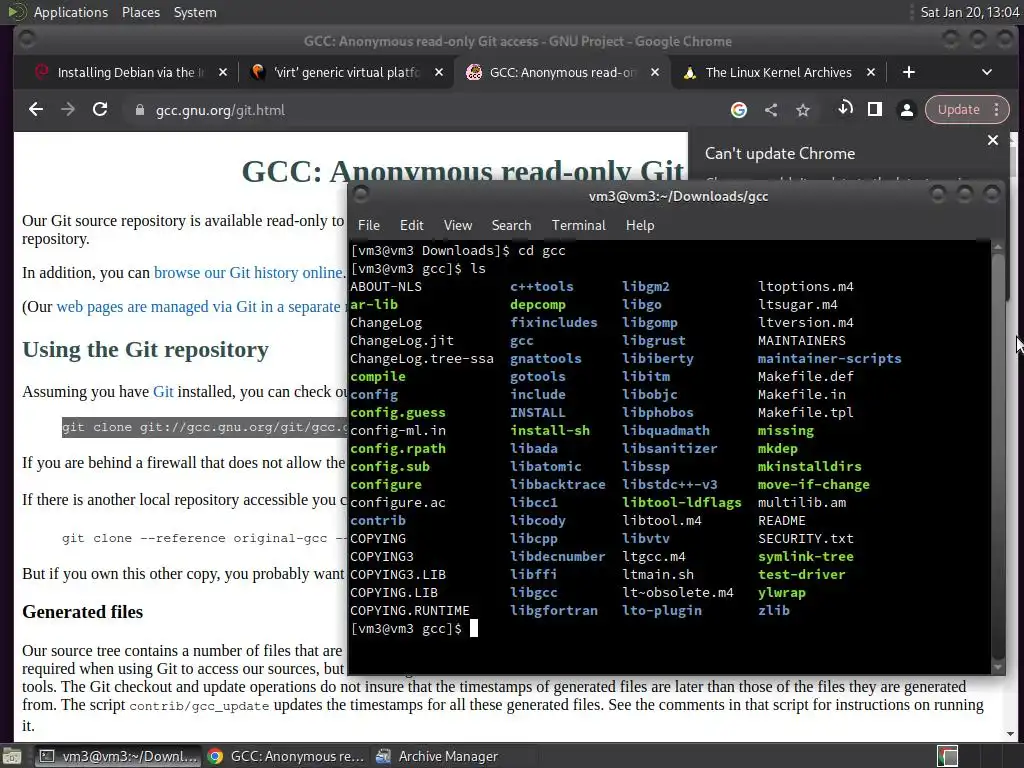The height and width of the screenshot is (768, 1024).
Task: Click 'Makefile.tpl' in terminal listing
Action: pos(805,412)
